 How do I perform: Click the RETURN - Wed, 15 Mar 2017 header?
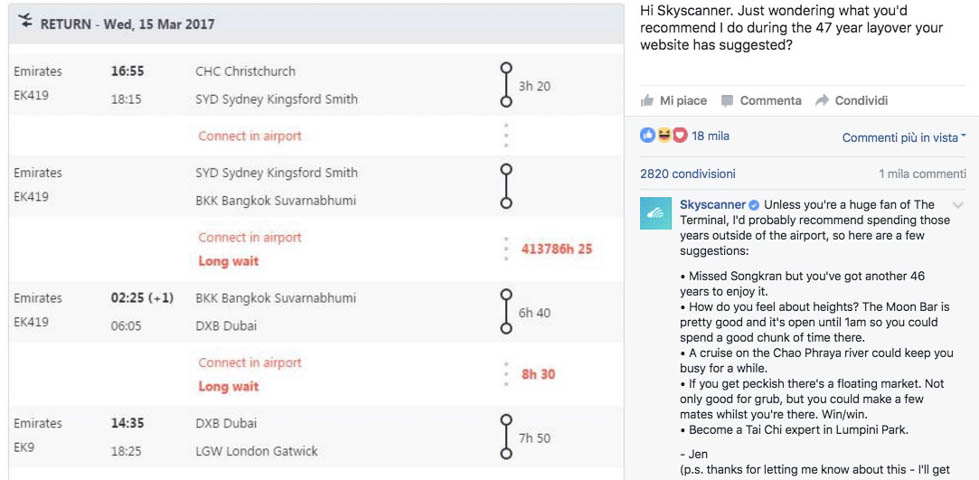[x=127, y=23]
